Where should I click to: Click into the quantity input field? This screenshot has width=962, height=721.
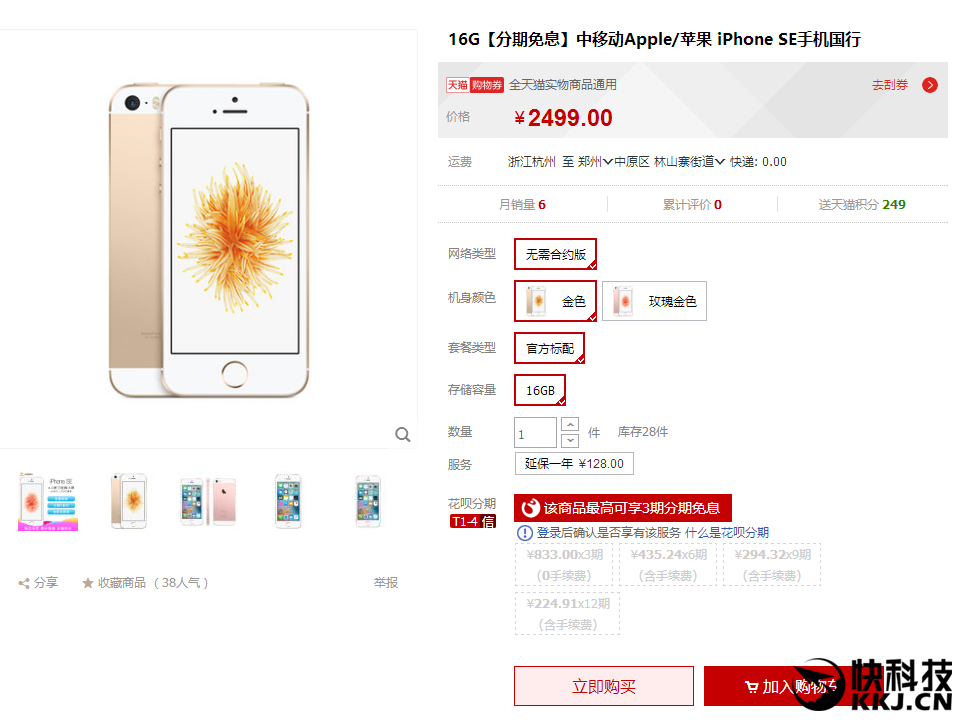(535, 433)
